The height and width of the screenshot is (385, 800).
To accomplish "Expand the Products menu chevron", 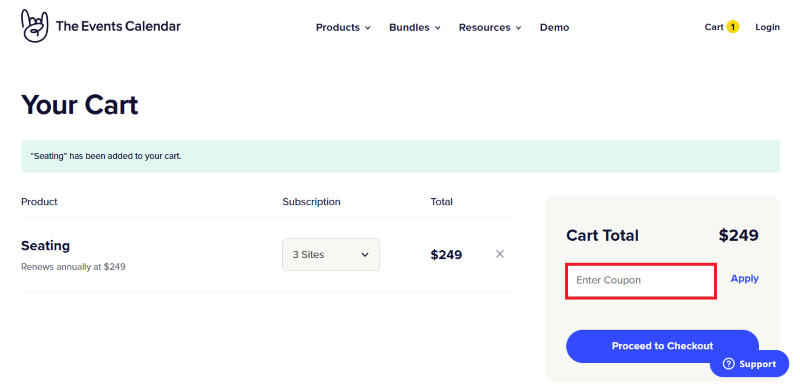I will (x=368, y=28).
